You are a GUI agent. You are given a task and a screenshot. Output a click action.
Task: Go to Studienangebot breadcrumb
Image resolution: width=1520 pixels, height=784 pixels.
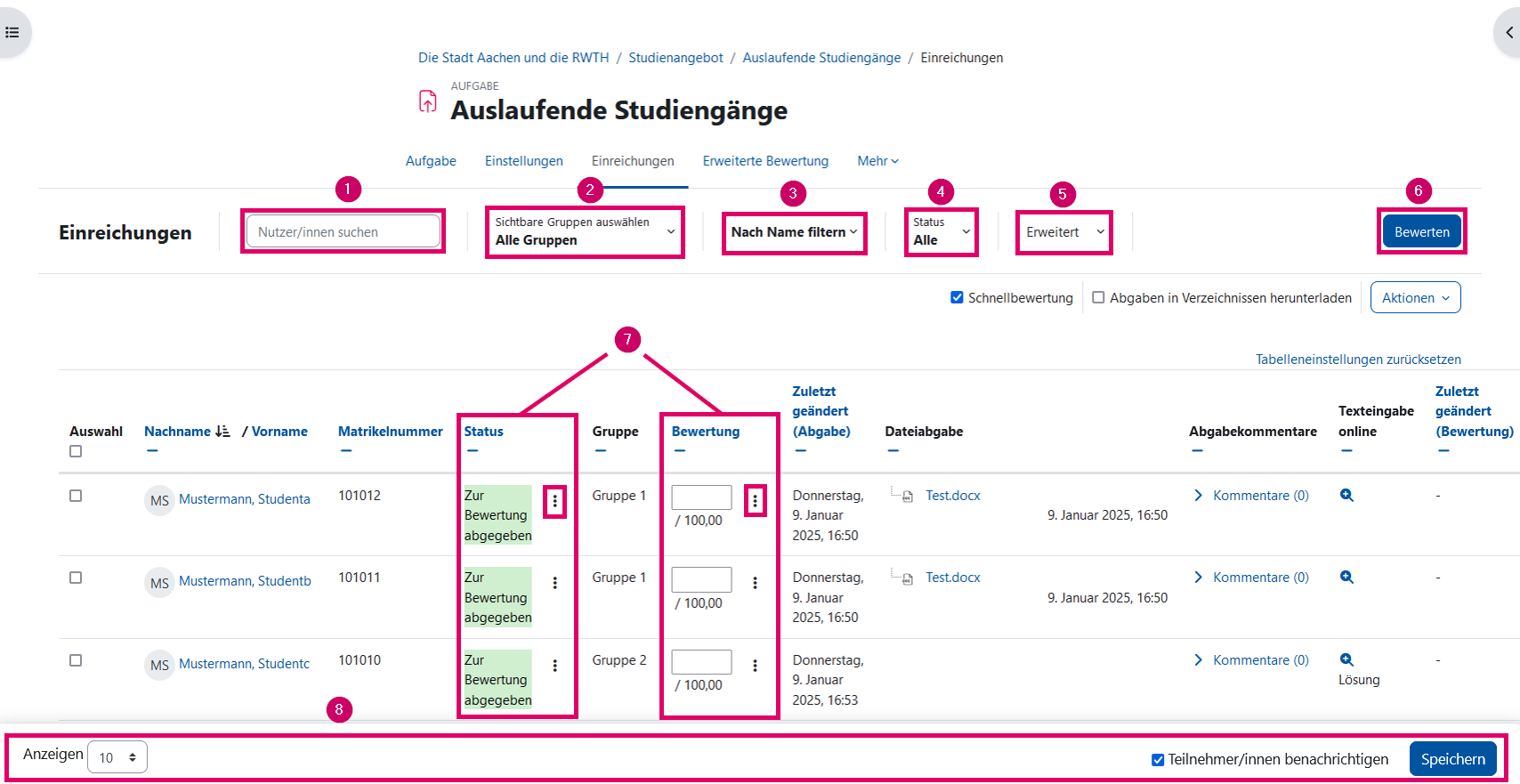tap(676, 58)
